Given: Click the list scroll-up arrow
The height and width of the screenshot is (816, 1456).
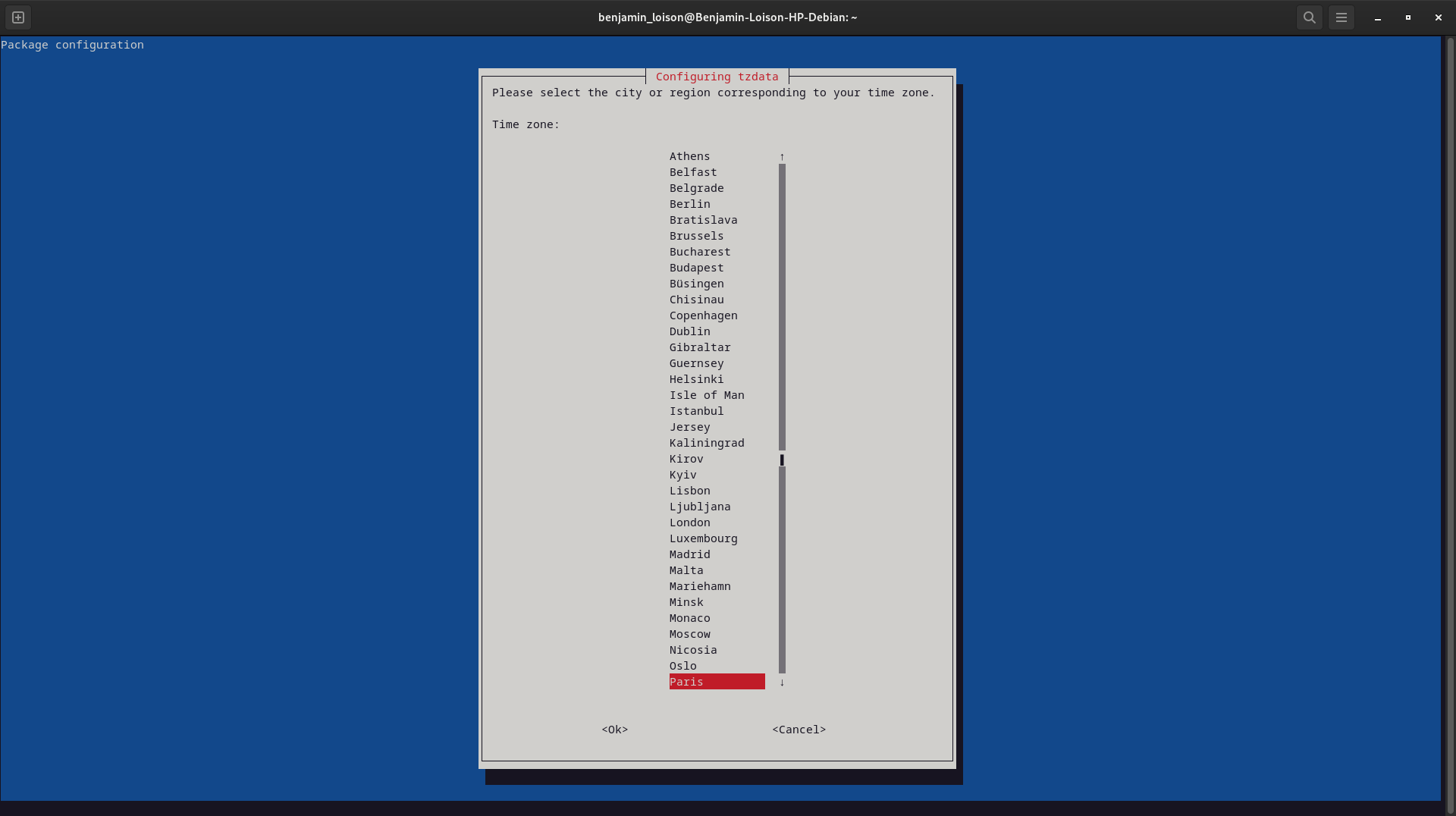Looking at the screenshot, I should click(x=782, y=157).
